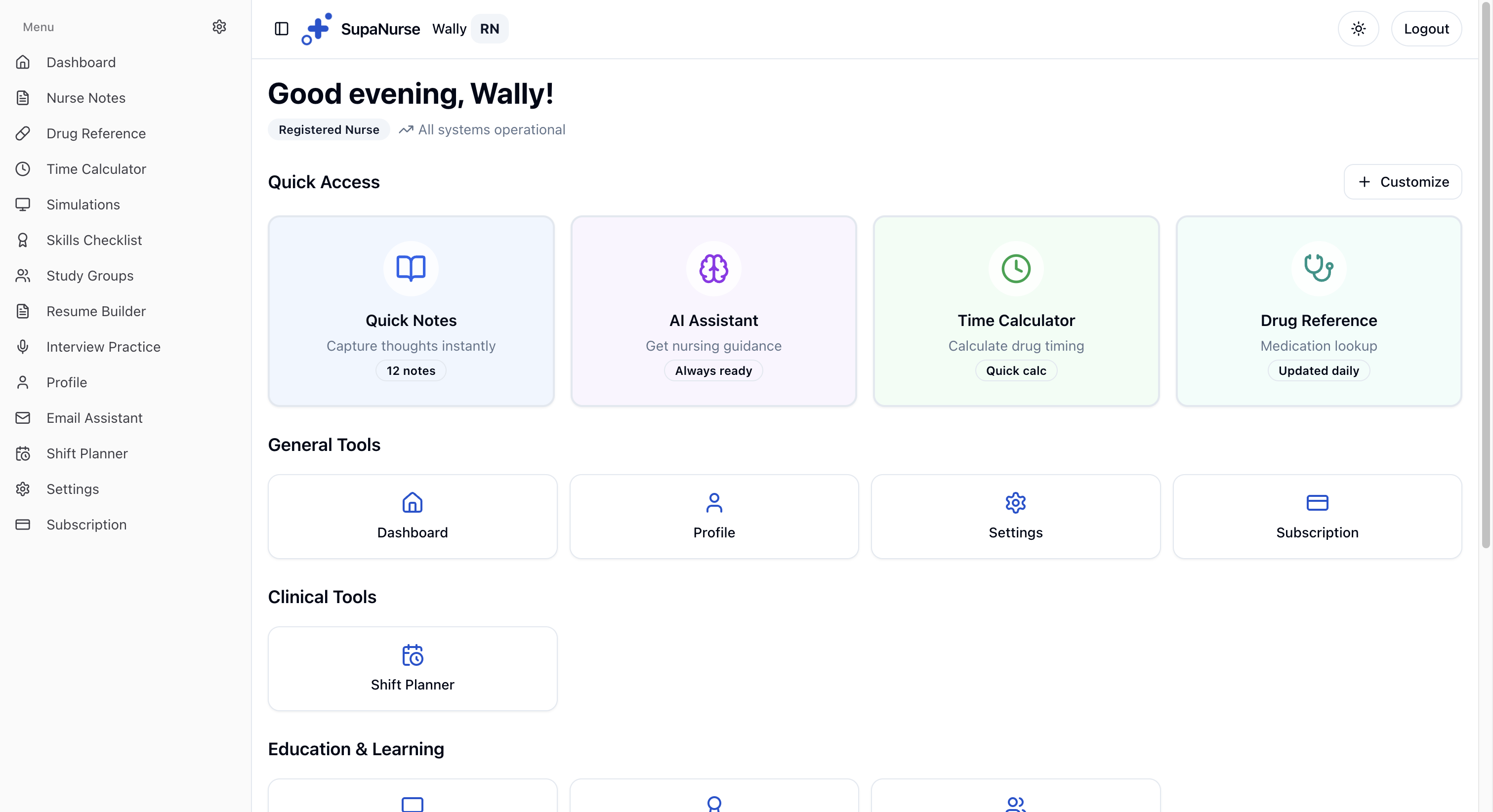
Task: Open sidebar Menu settings gear
Action: tap(219, 27)
